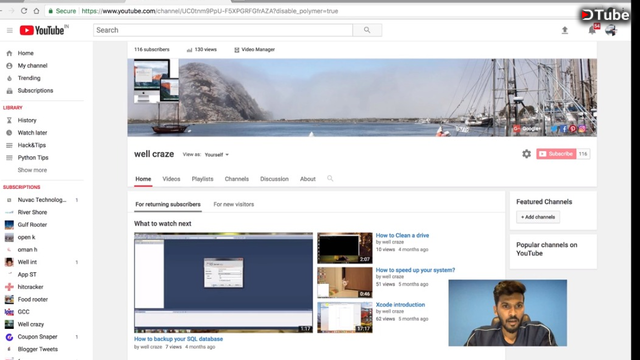Open the notifications bell
The height and width of the screenshot is (360, 640).
592,30
